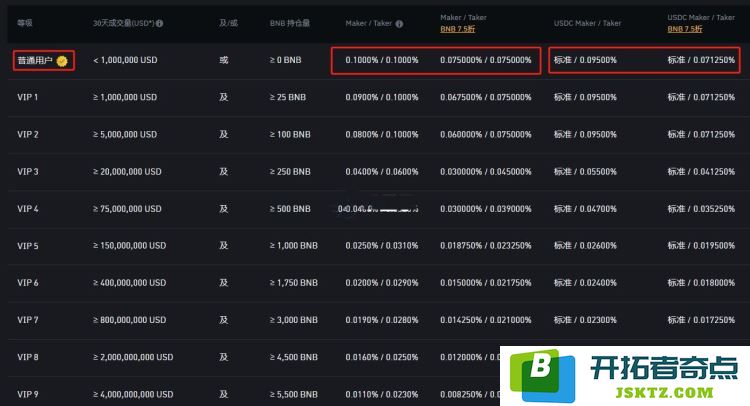Click the ≥ 2,000,000,000 USD volume cell
750x406 pixels.
(x=133, y=357)
